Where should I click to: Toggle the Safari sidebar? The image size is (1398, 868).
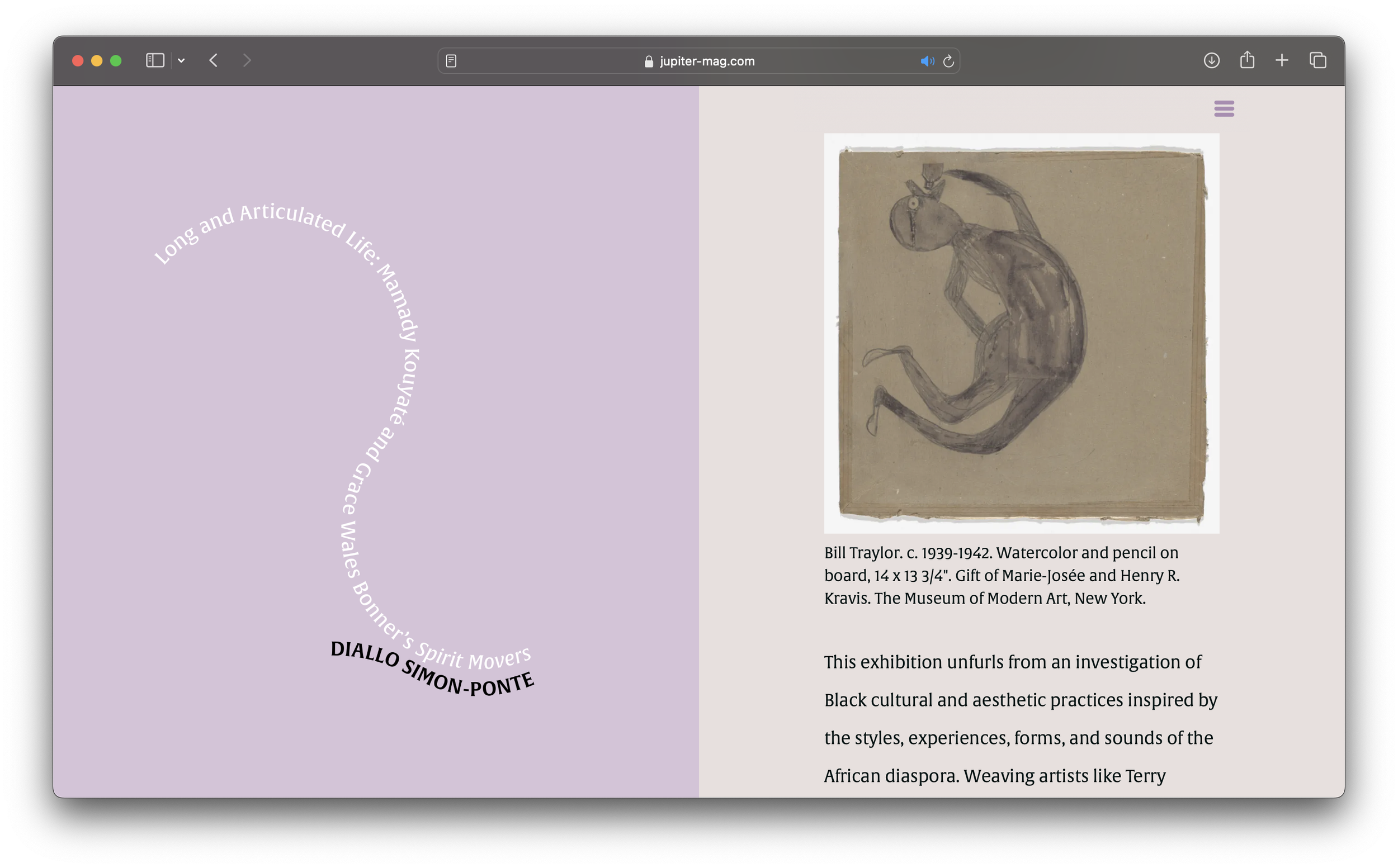[x=155, y=60]
